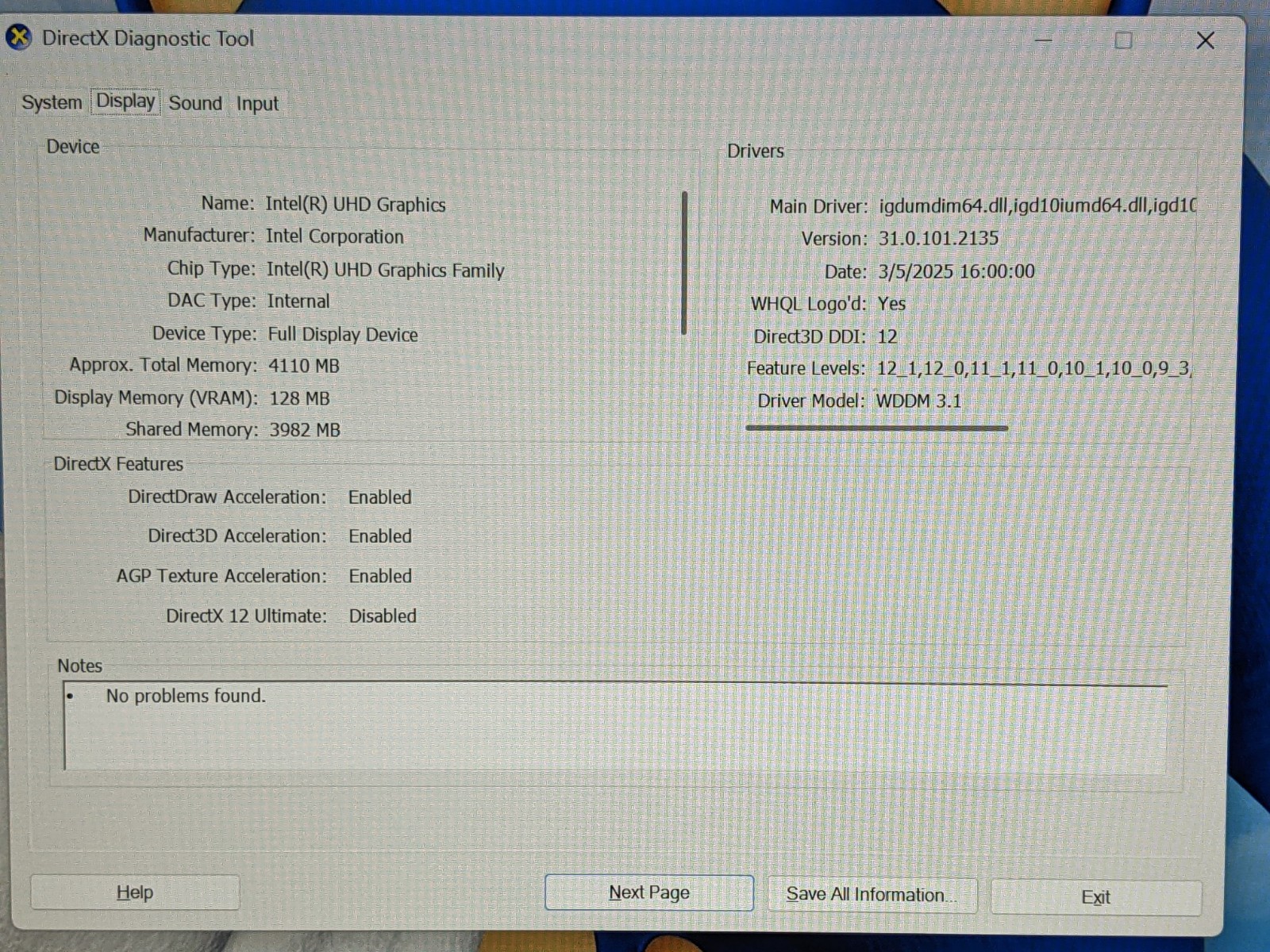The width and height of the screenshot is (1270, 952).
Task: Click the 'Approx. Total Memory:' label
Action: point(163,365)
